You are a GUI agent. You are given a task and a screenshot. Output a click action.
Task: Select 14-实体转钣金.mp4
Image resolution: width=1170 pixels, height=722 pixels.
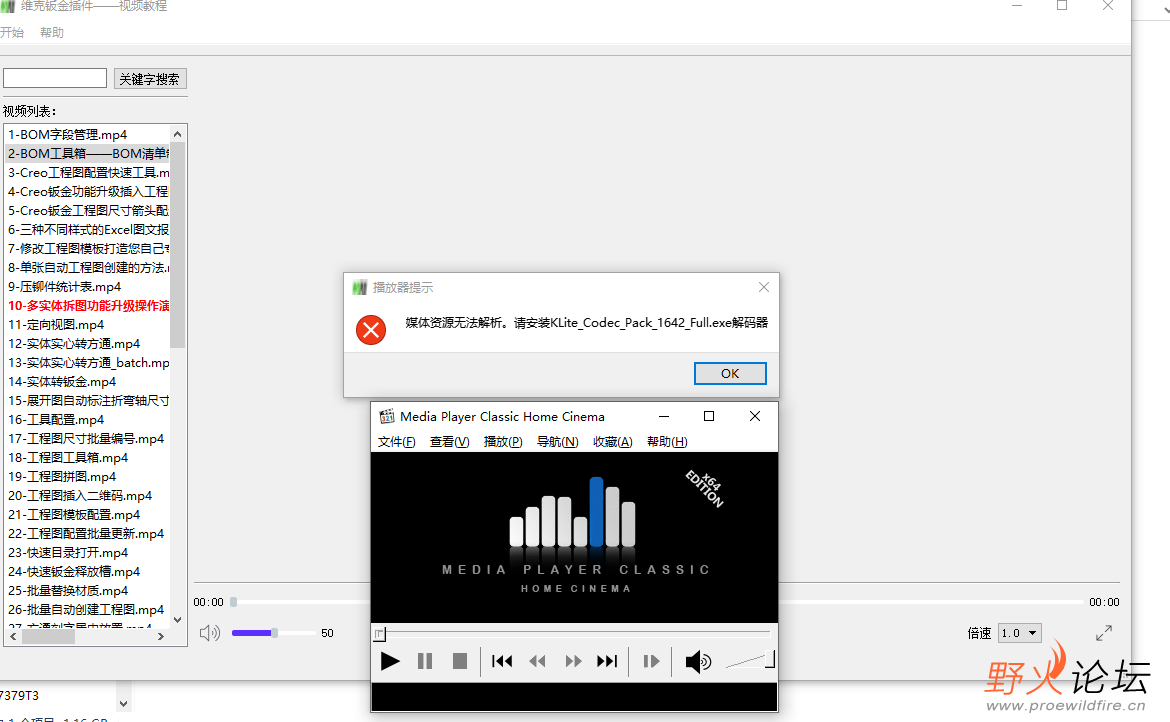pos(87,382)
